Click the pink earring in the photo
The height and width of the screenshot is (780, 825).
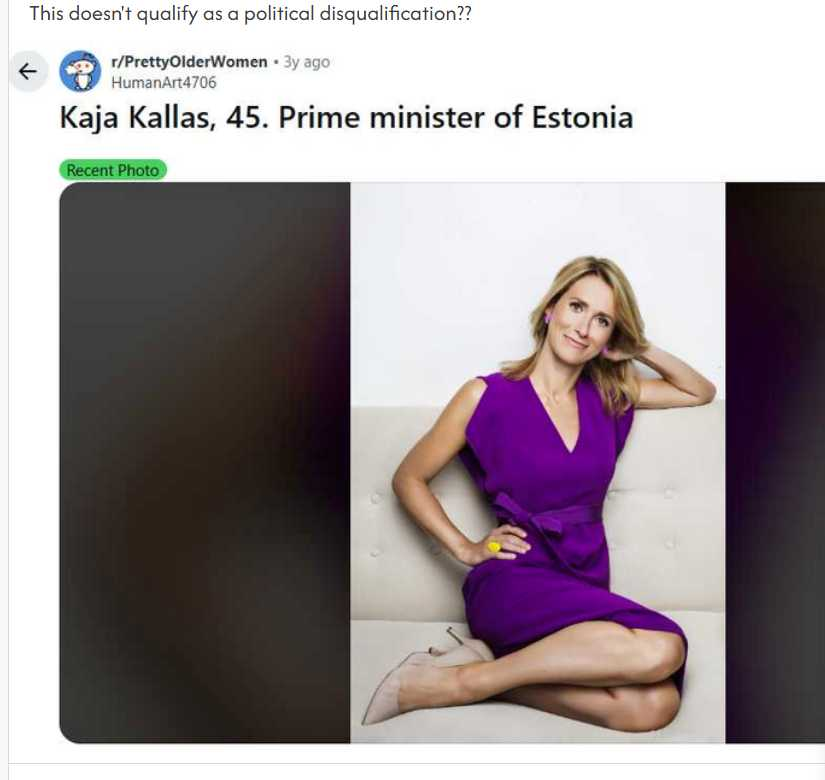tap(548, 318)
